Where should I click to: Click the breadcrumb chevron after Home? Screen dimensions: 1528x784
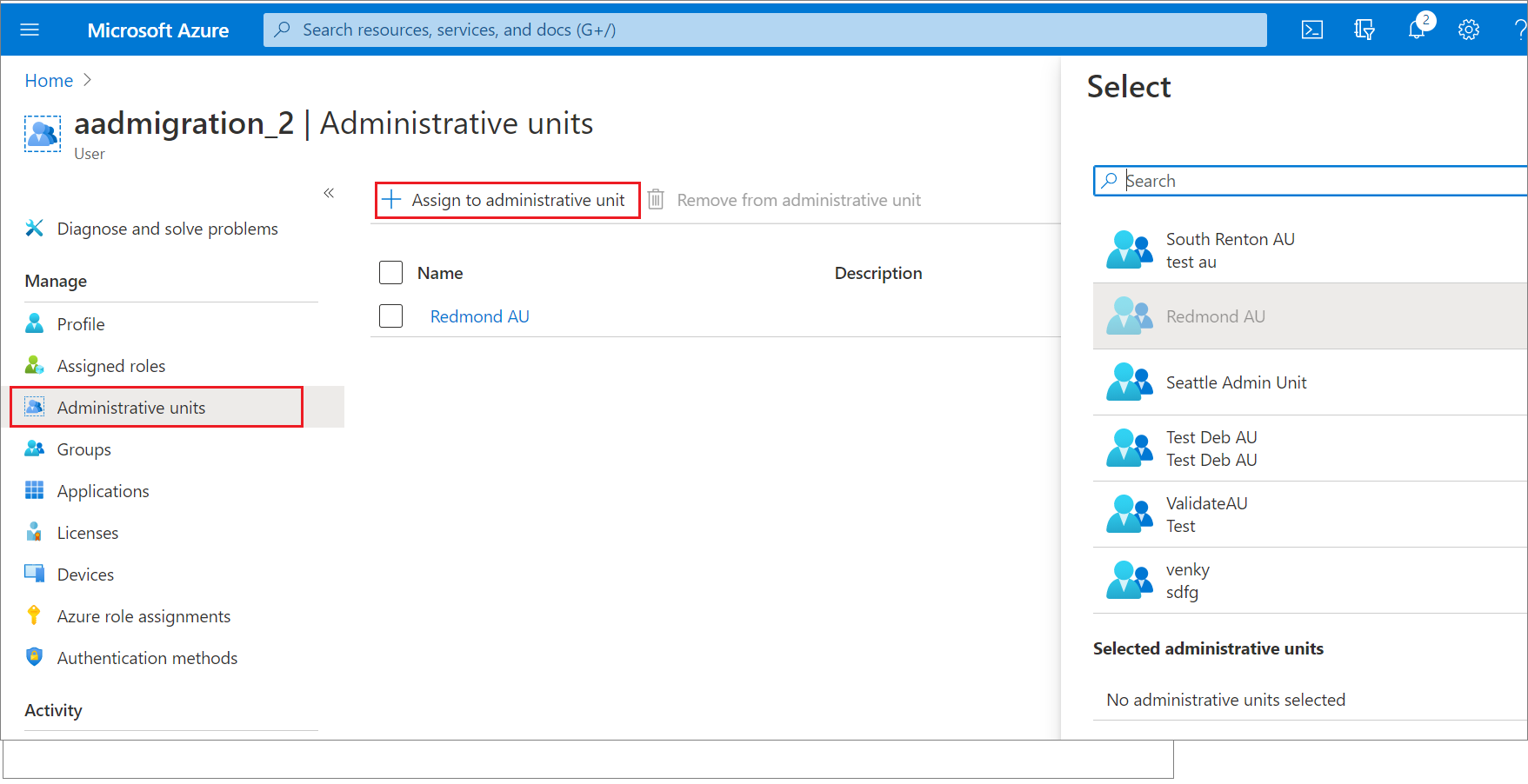click(87, 80)
